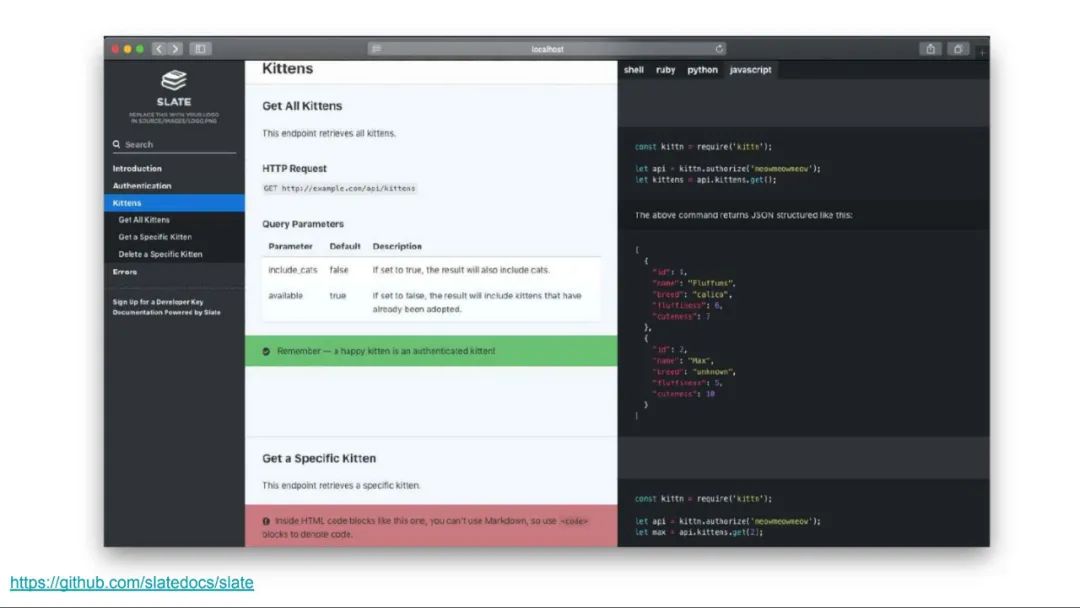Click the happy kitten reminder notice
This screenshot has width=1080, height=608.
click(431, 351)
